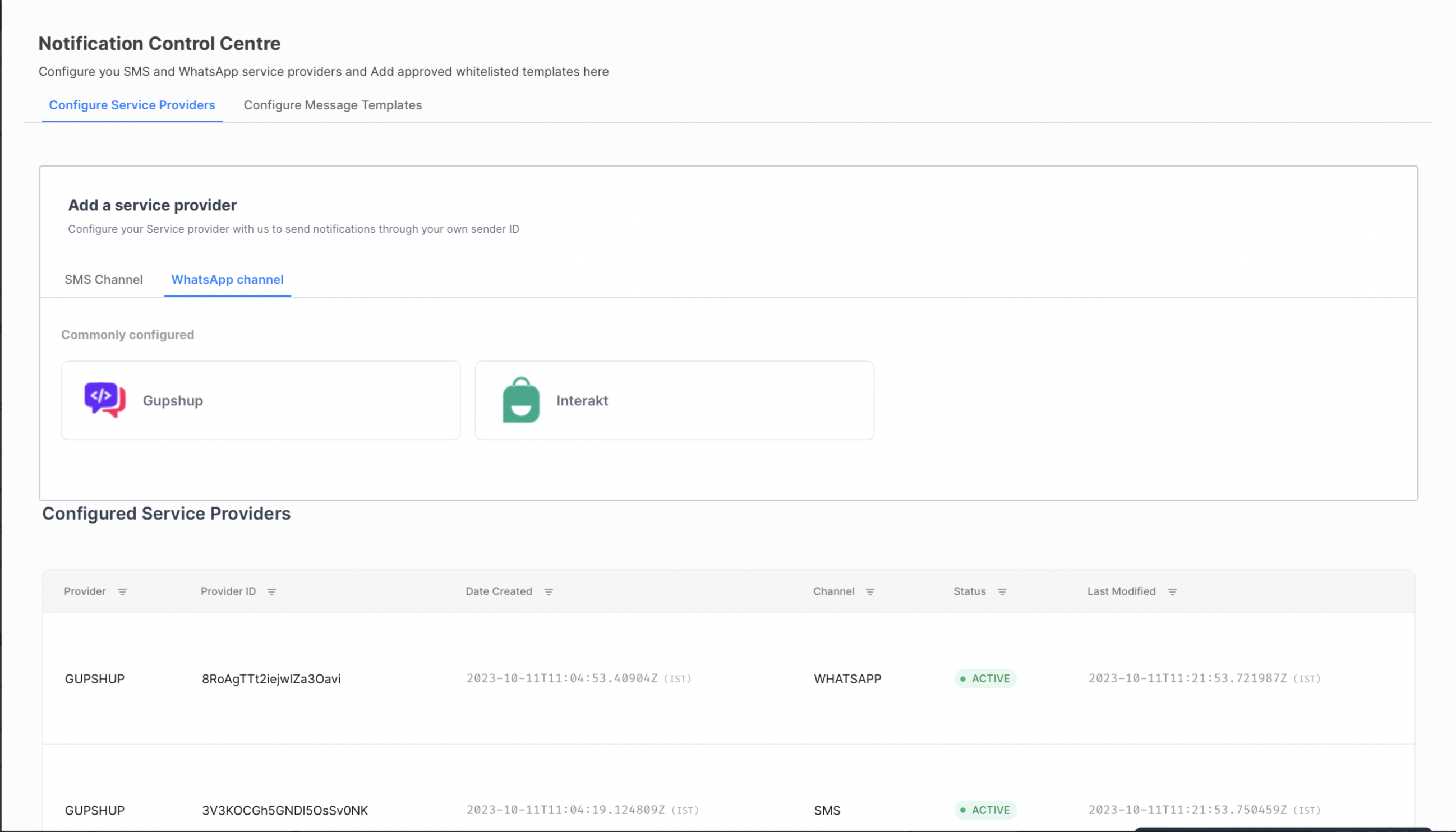Click the Date Created column header

coord(499,591)
